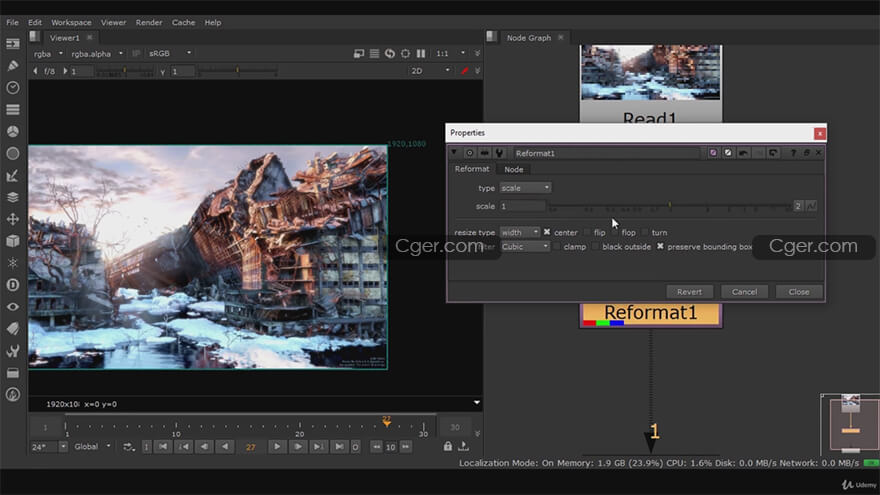
Task: Toggle region of interest crosshair icon
Action: [405, 53]
